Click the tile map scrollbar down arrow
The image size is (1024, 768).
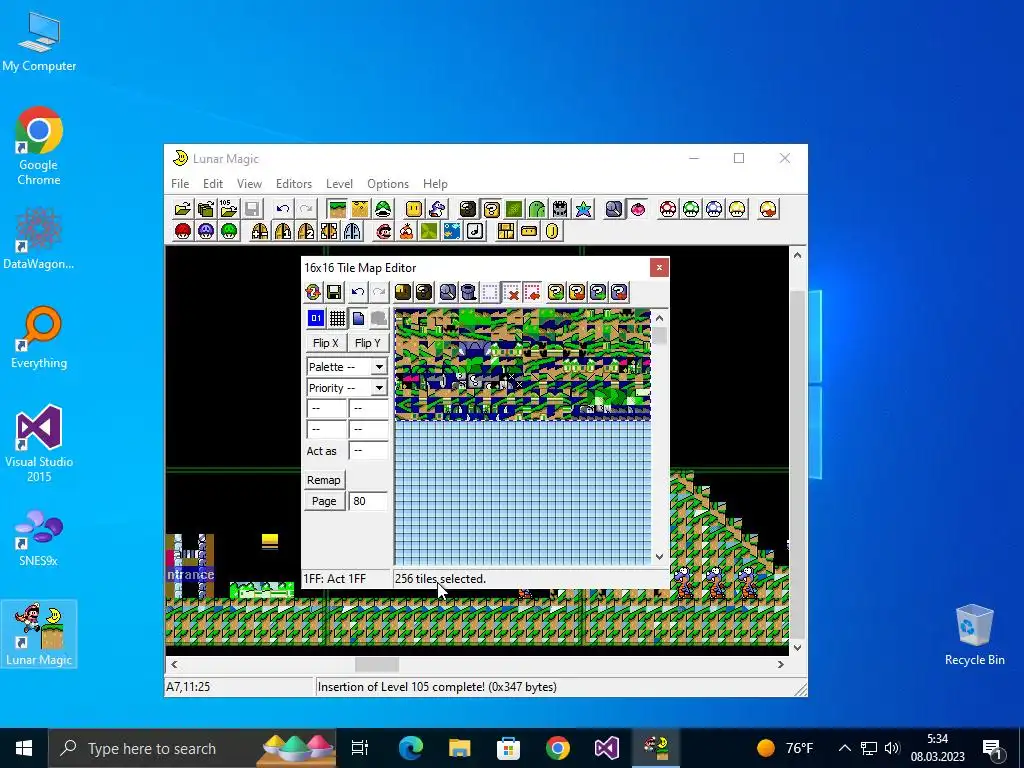click(660, 556)
